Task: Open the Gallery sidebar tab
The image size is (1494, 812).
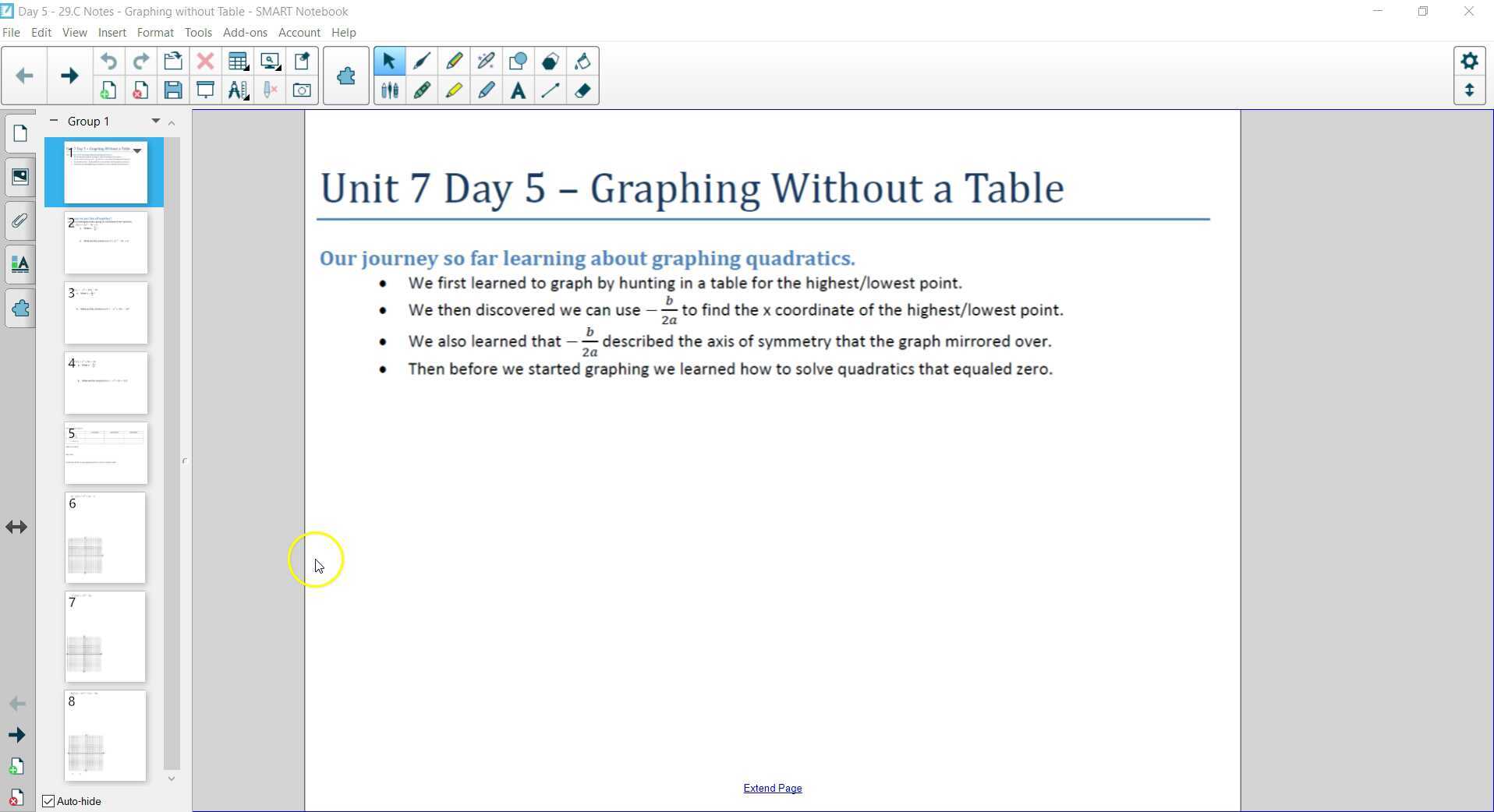Action: [x=19, y=176]
